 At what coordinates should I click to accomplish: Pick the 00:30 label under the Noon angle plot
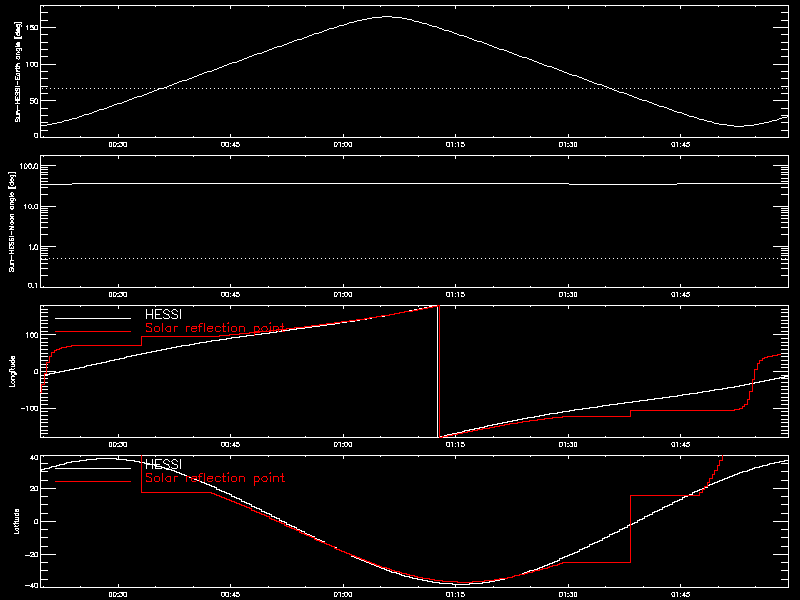(x=118, y=295)
